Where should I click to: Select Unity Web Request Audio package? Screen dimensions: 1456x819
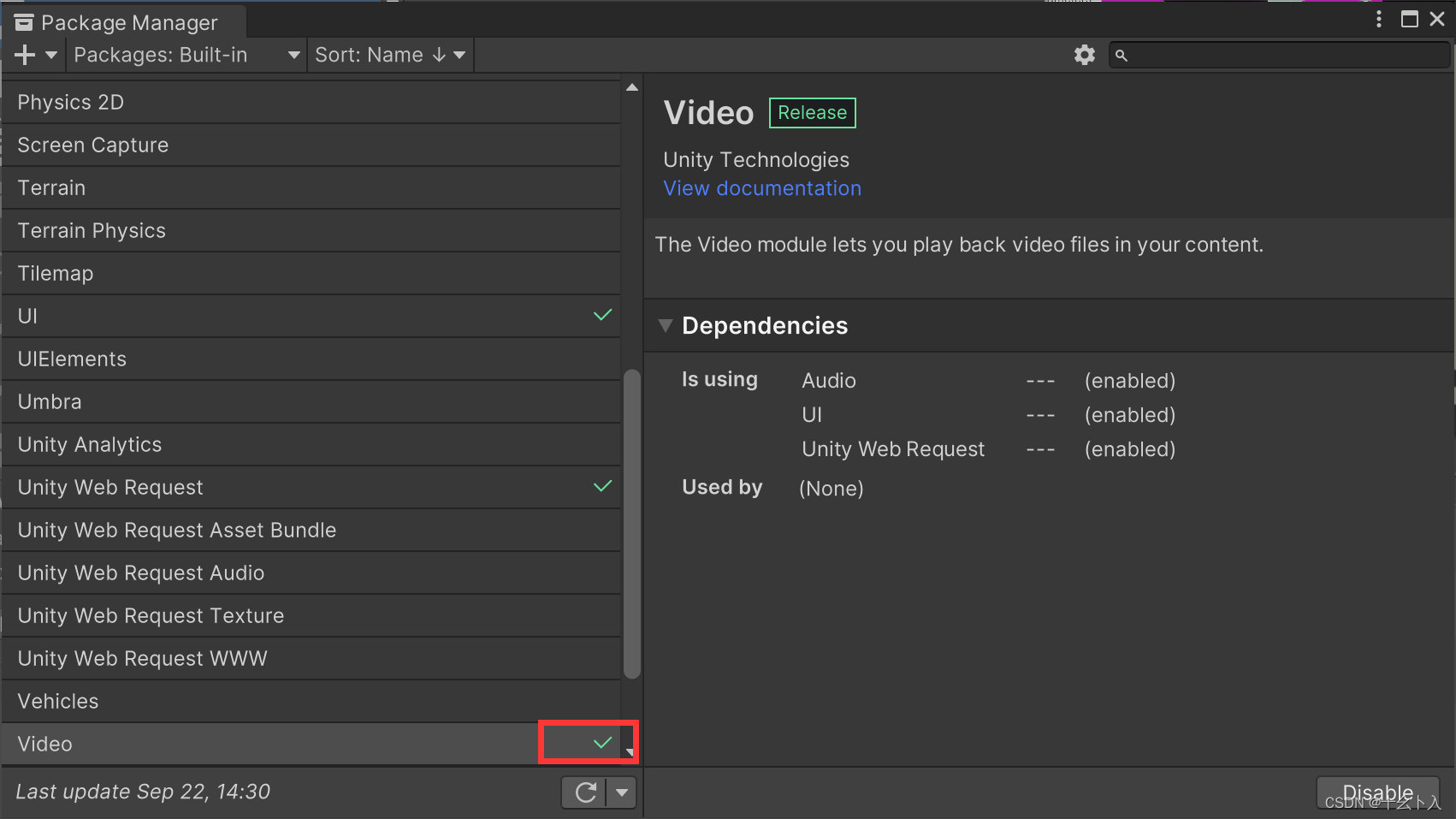[311, 573]
